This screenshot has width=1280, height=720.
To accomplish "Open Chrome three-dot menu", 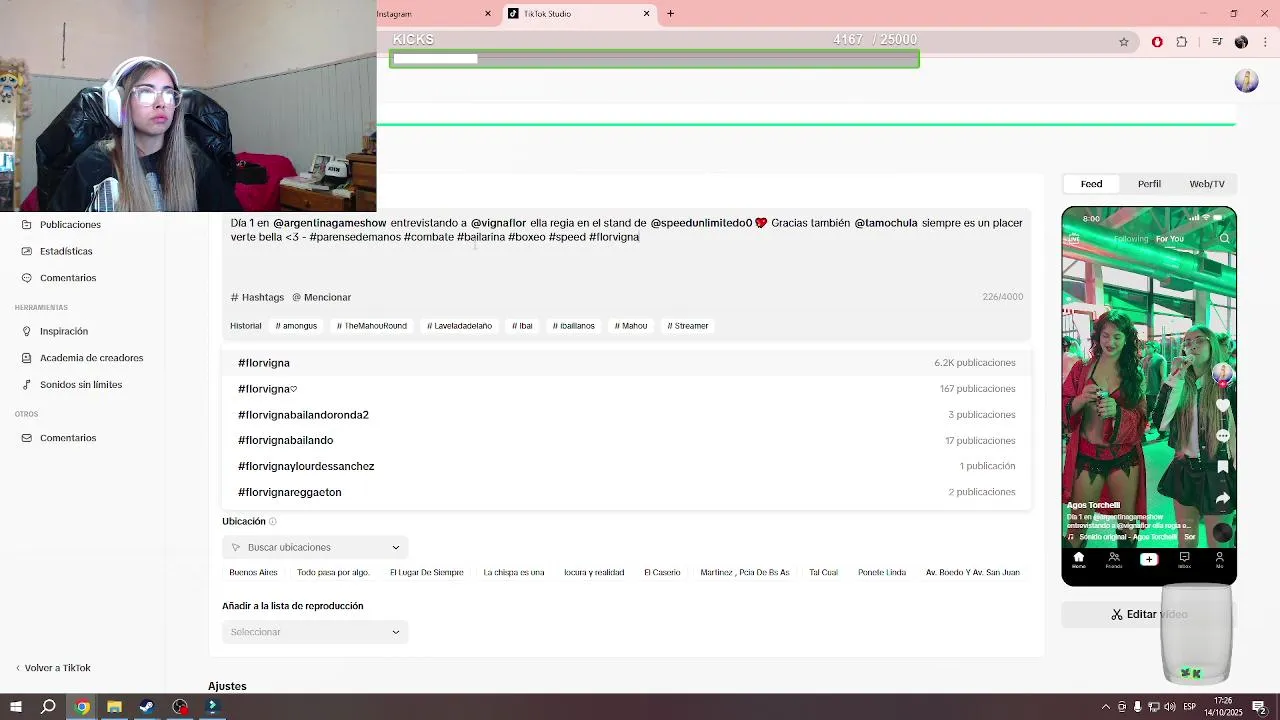I will 1266,42.
